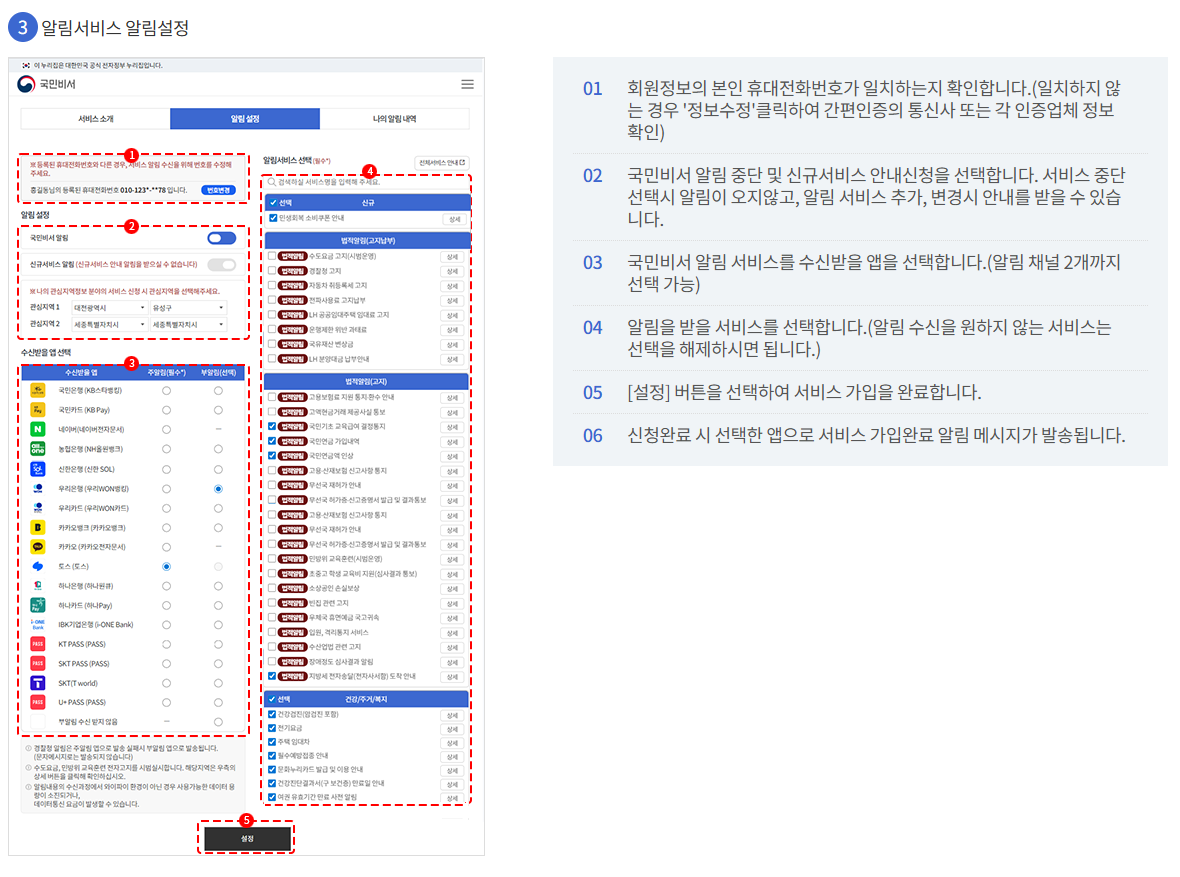This screenshot has width=1180, height=877.
Task: Select 부알림 radio for 우리은행 우리WON뱅킹
Action: (218, 489)
